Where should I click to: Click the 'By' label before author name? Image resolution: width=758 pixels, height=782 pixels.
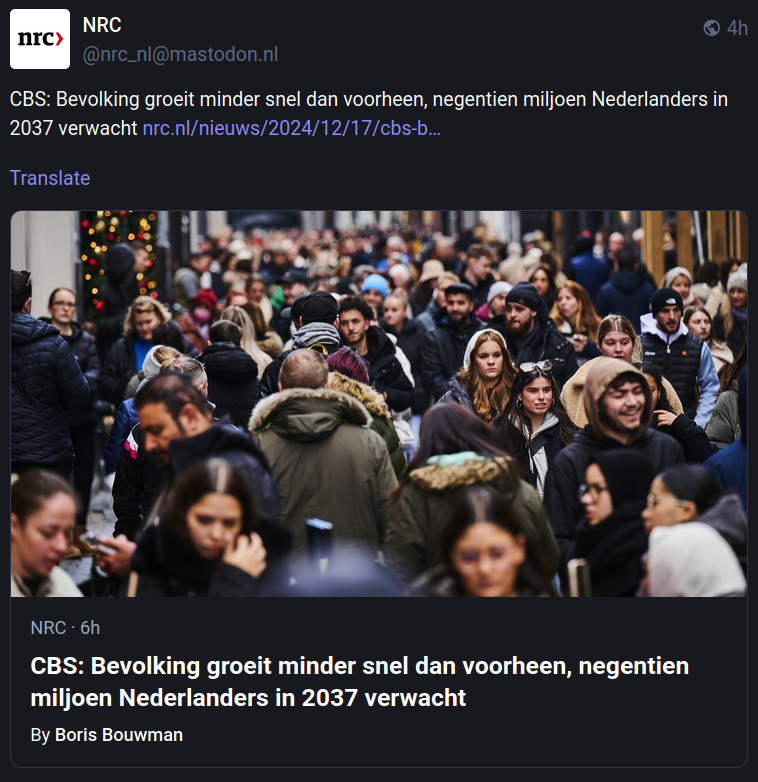click(40, 735)
